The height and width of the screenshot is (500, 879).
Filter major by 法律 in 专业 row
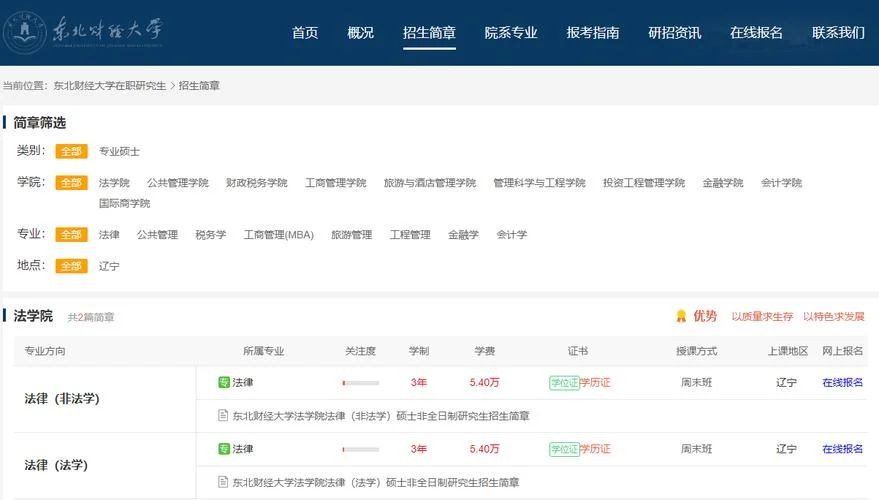tap(109, 234)
